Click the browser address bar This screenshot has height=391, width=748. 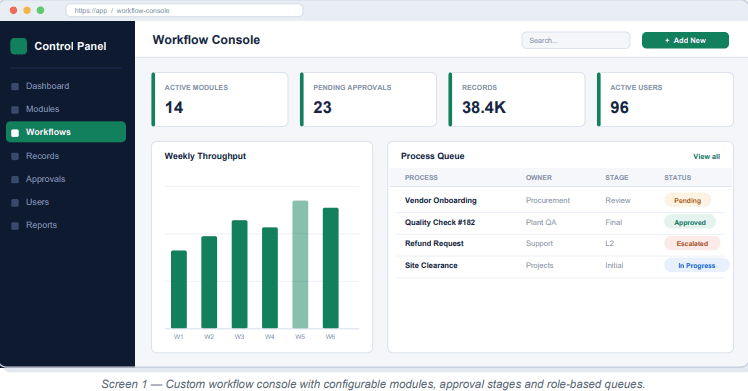click(x=184, y=10)
